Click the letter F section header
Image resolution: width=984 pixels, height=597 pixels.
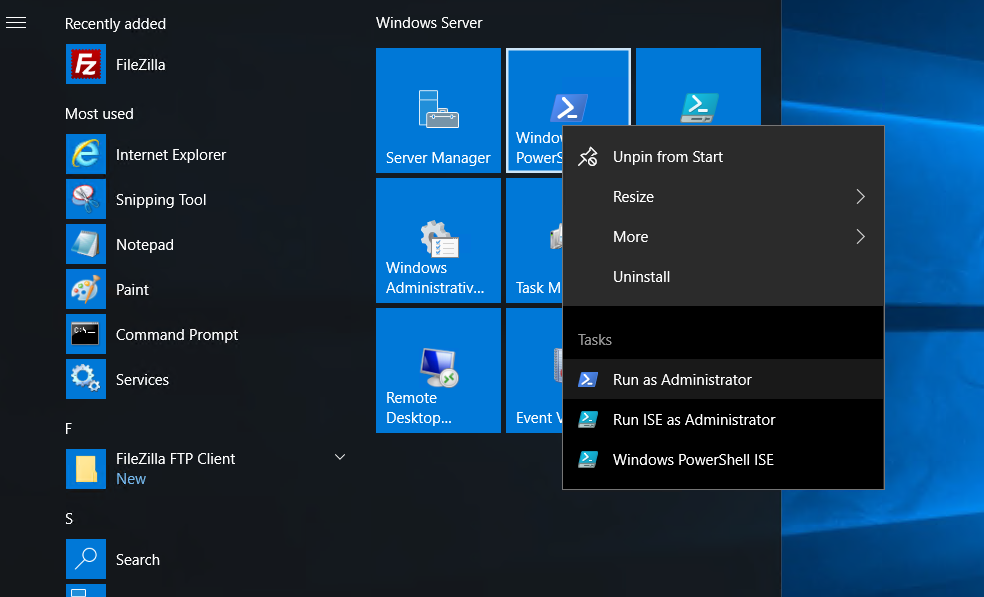pyautogui.click(x=68, y=429)
